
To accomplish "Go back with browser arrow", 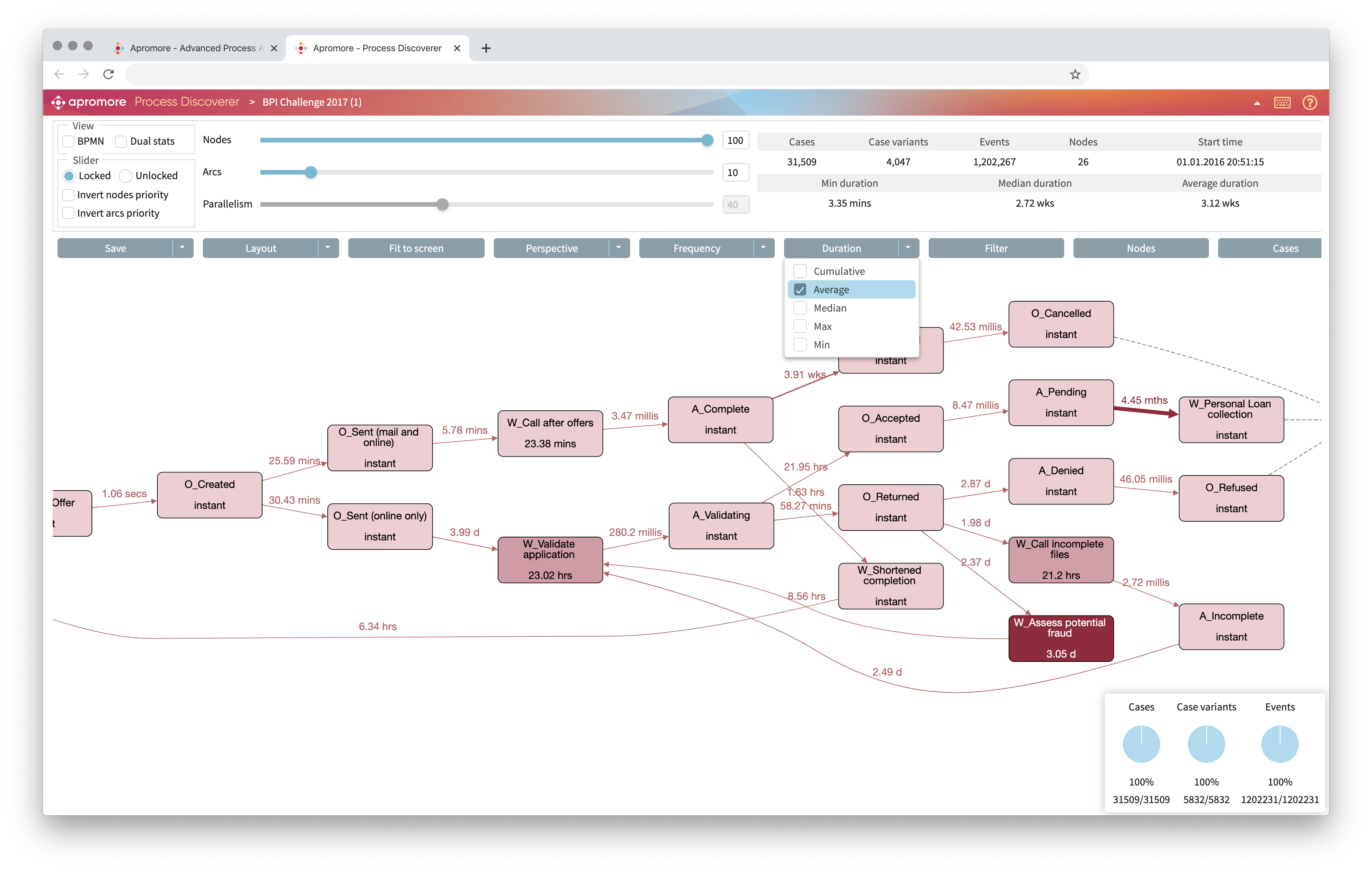I will click(x=59, y=74).
